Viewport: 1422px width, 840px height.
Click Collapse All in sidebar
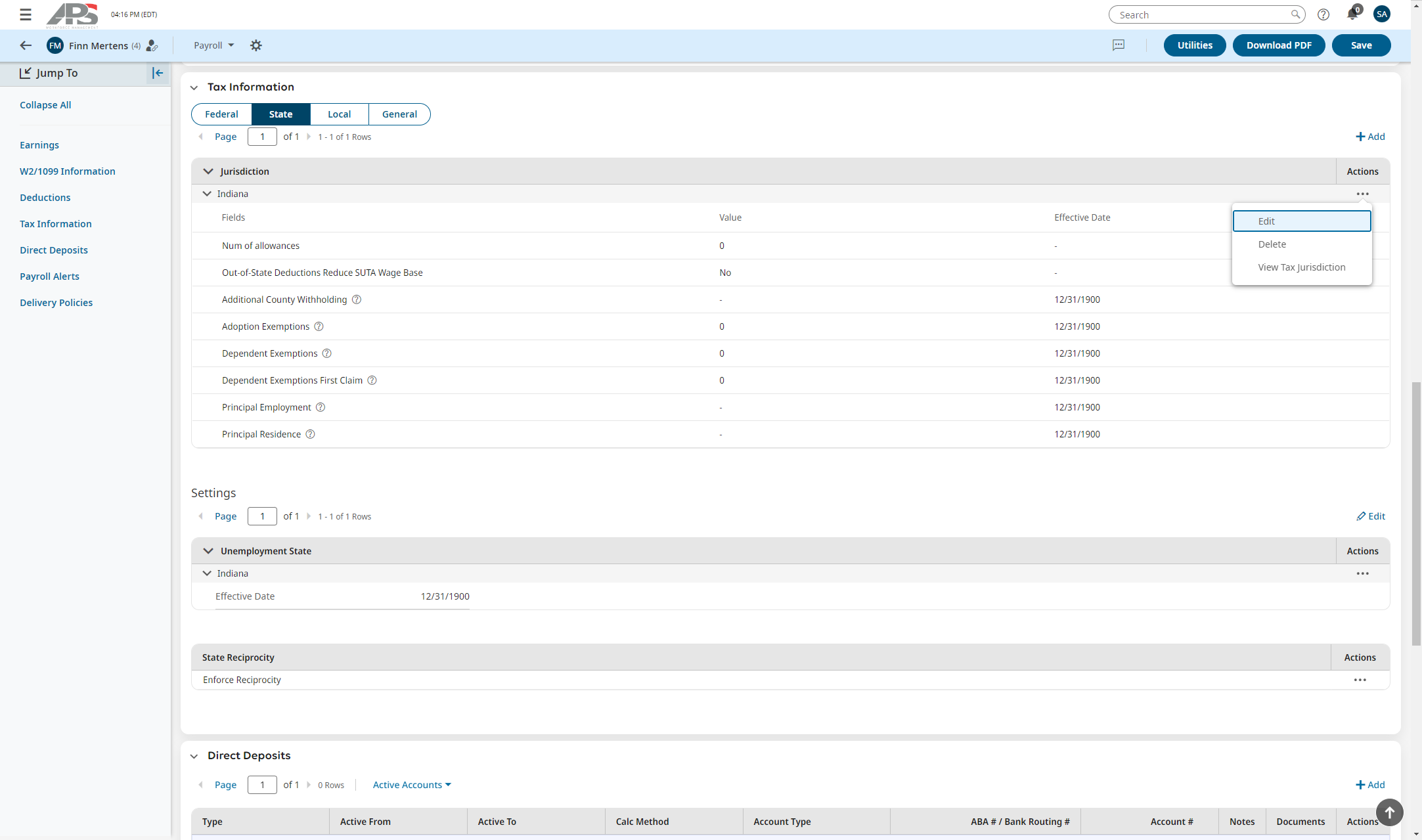[45, 105]
